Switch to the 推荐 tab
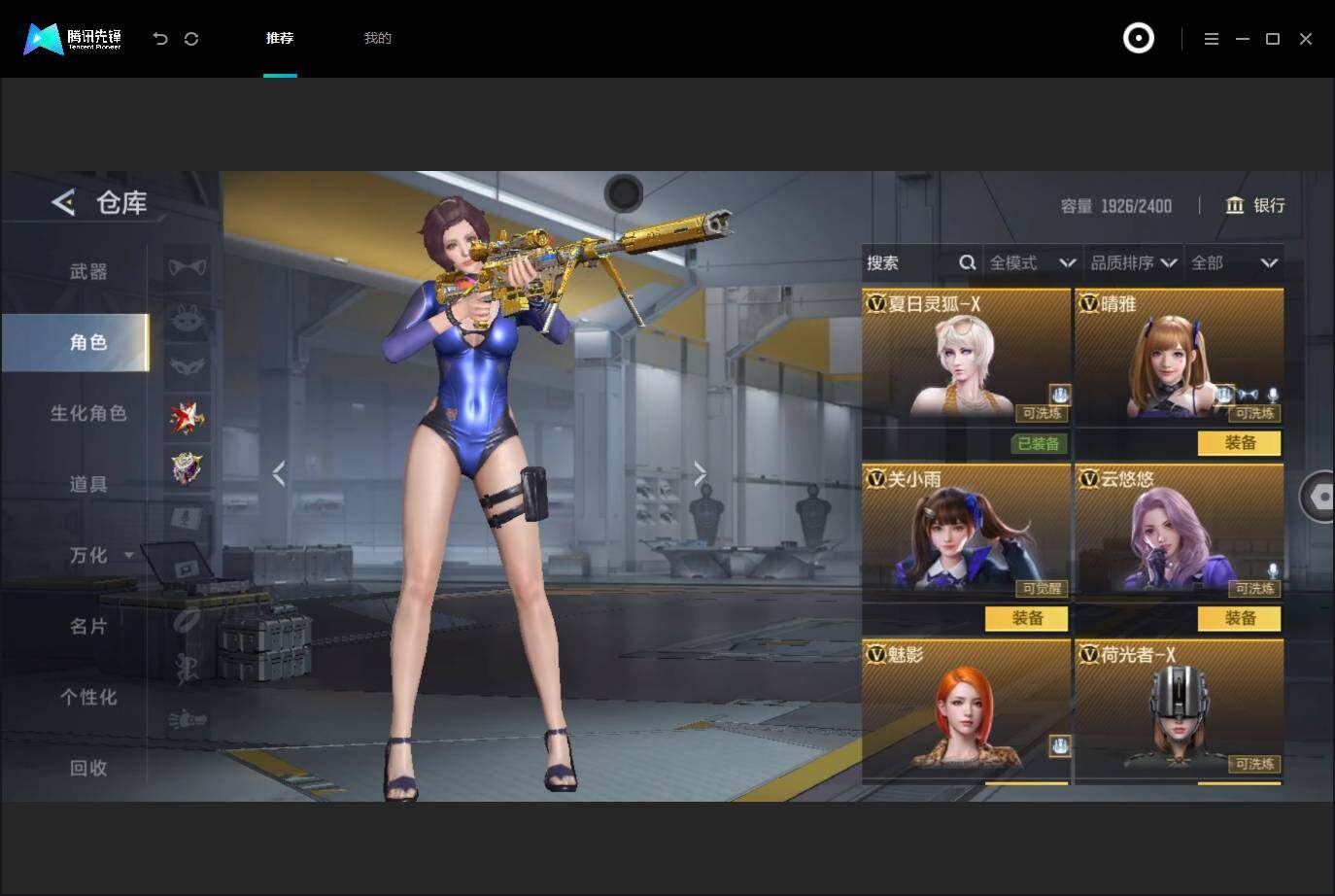 (280, 38)
